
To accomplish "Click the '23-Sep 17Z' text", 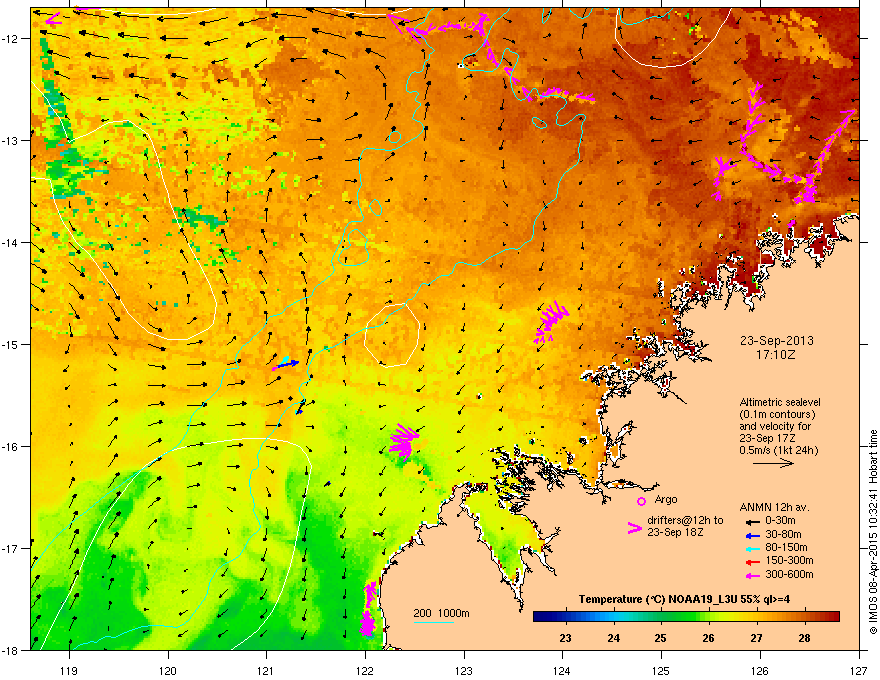I will click(x=767, y=438).
